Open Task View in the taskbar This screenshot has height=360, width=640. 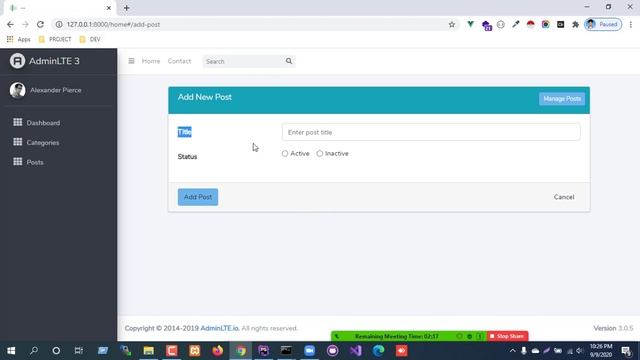79,351
